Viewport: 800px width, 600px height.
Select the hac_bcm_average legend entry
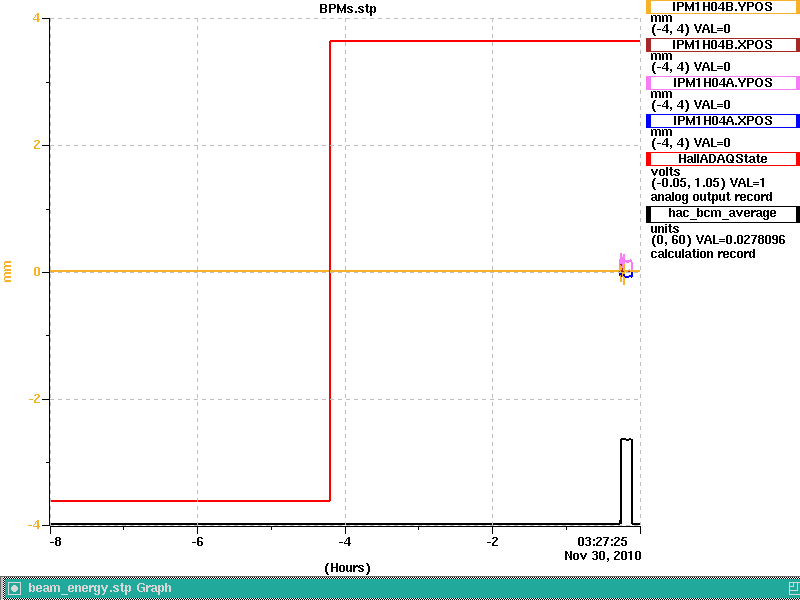coord(722,214)
